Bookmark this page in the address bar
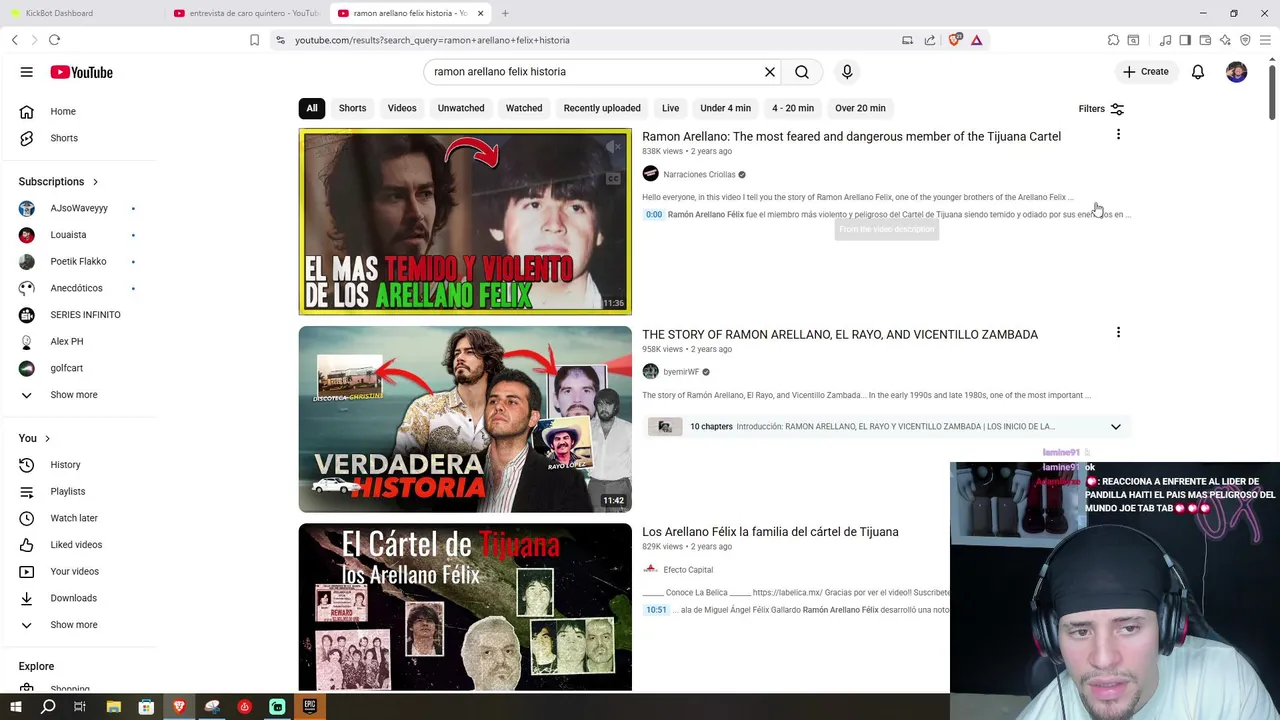Image resolution: width=1280 pixels, height=720 pixels. [254, 40]
